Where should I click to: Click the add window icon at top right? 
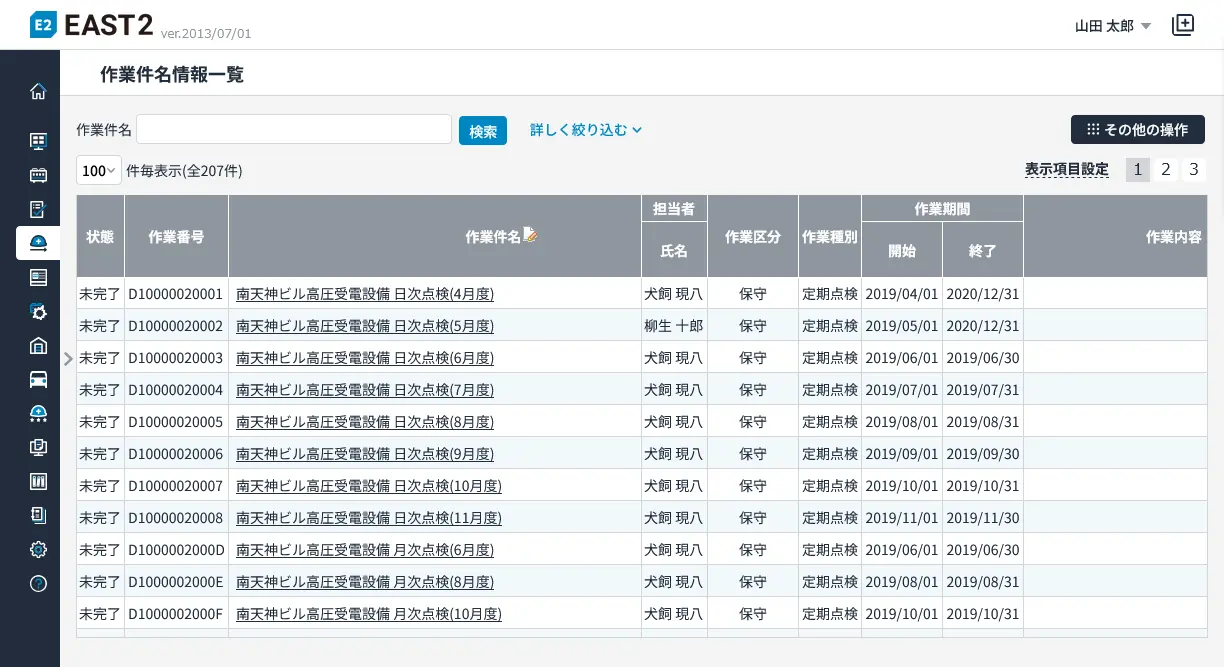click(1183, 25)
